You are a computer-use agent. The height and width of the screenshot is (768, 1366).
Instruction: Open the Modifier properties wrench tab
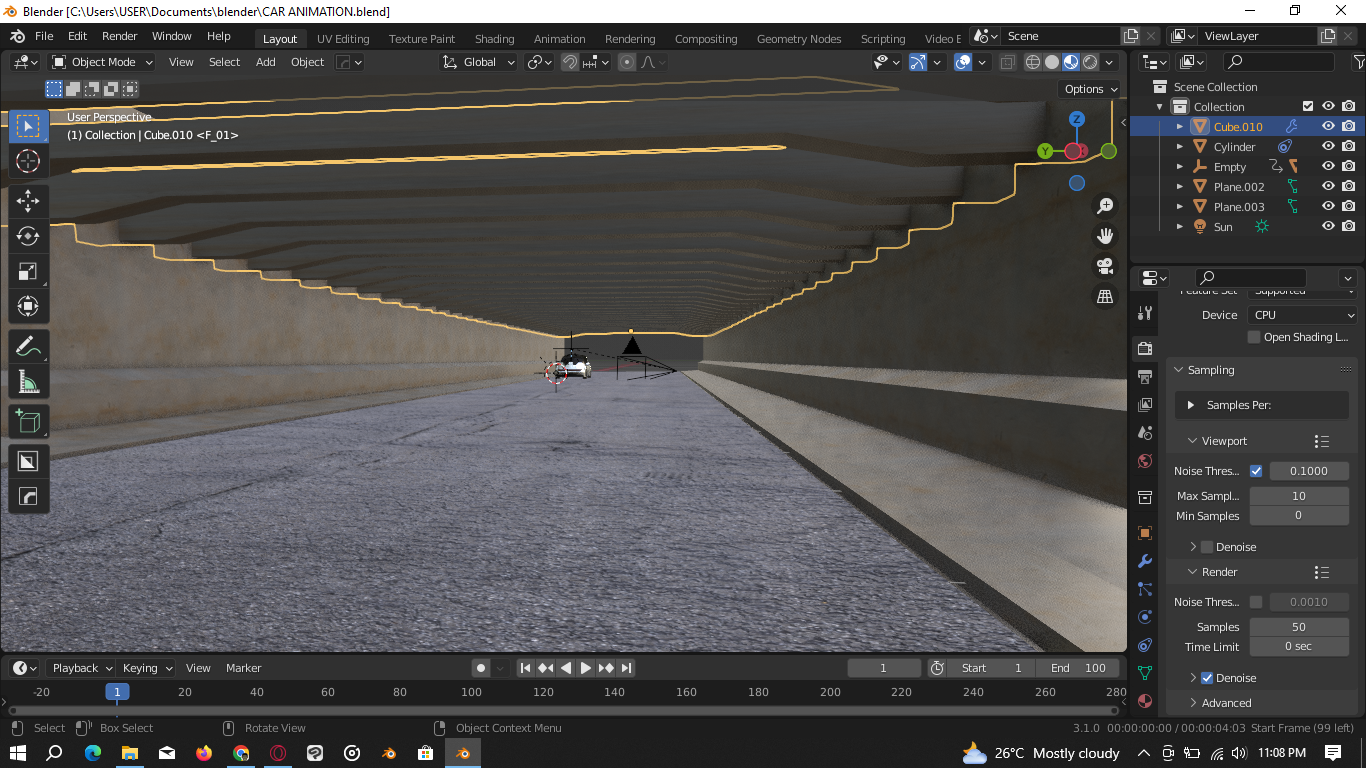coord(1145,561)
